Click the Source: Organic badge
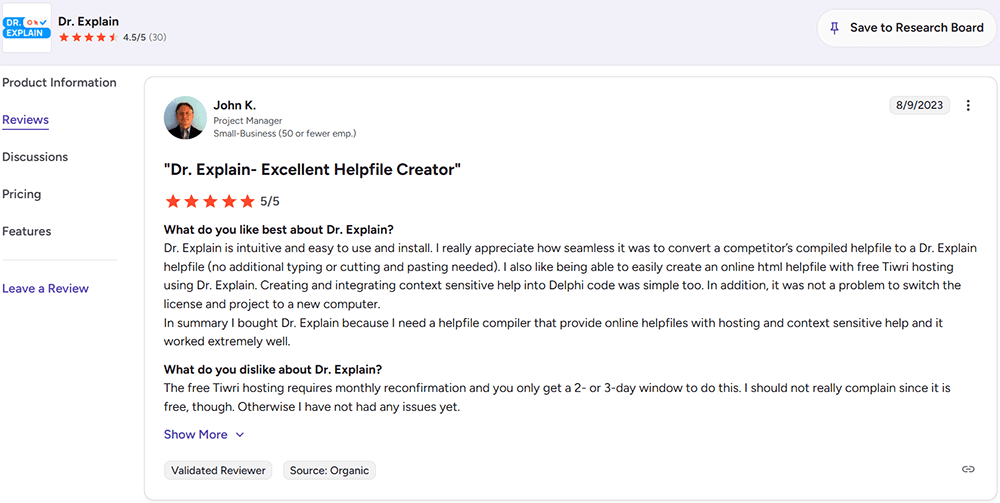Image resolution: width=1000 pixels, height=503 pixels. point(329,470)
